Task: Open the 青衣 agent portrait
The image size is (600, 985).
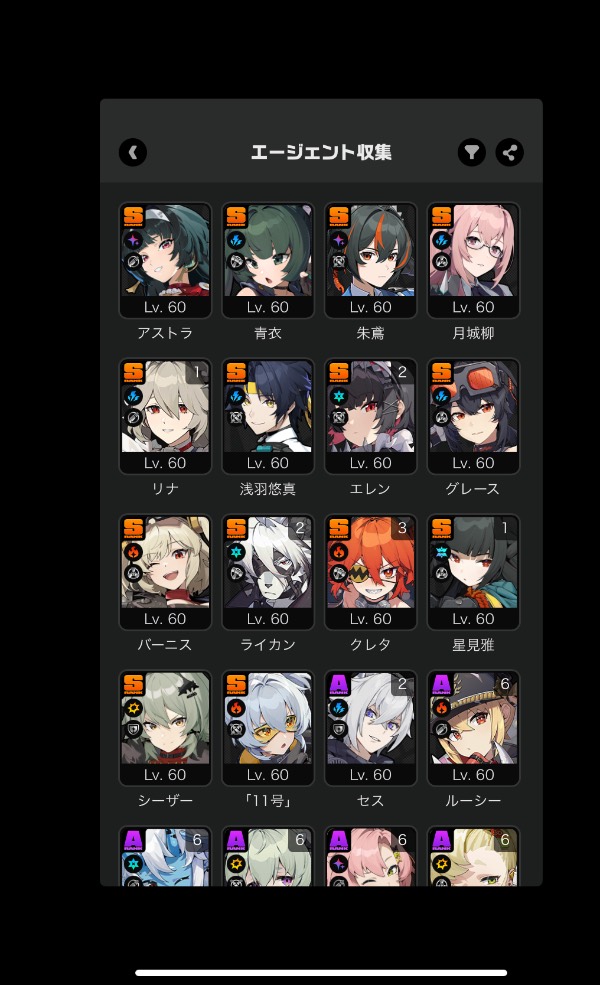Action: (268, 260)
